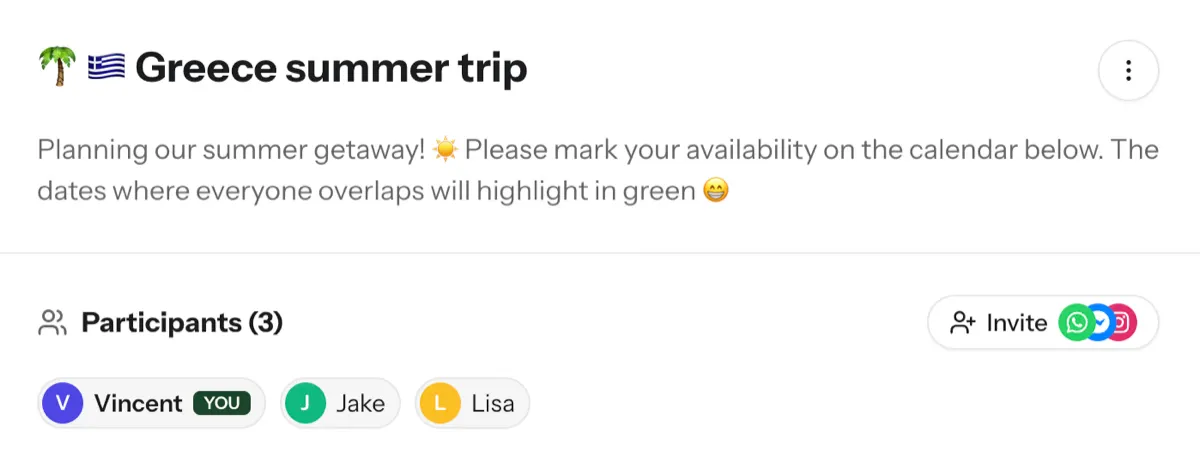Click the Greek flag emoji

(x=105, y=69)
